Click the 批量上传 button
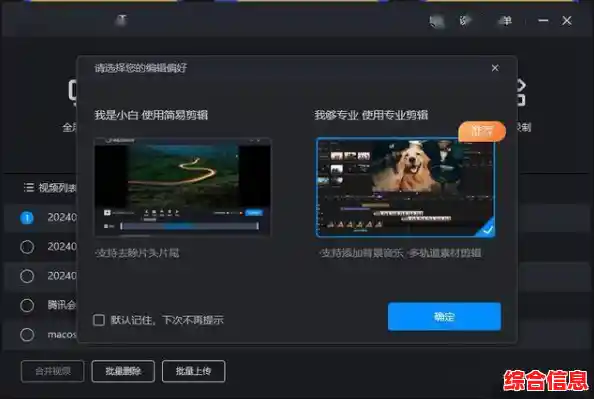Viewport: 594px width, 399px height. click(x=194, y=371)
